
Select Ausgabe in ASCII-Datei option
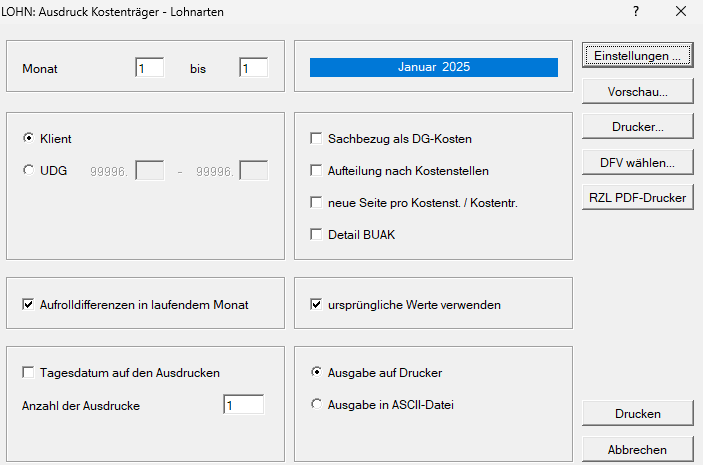coord(317,405)
